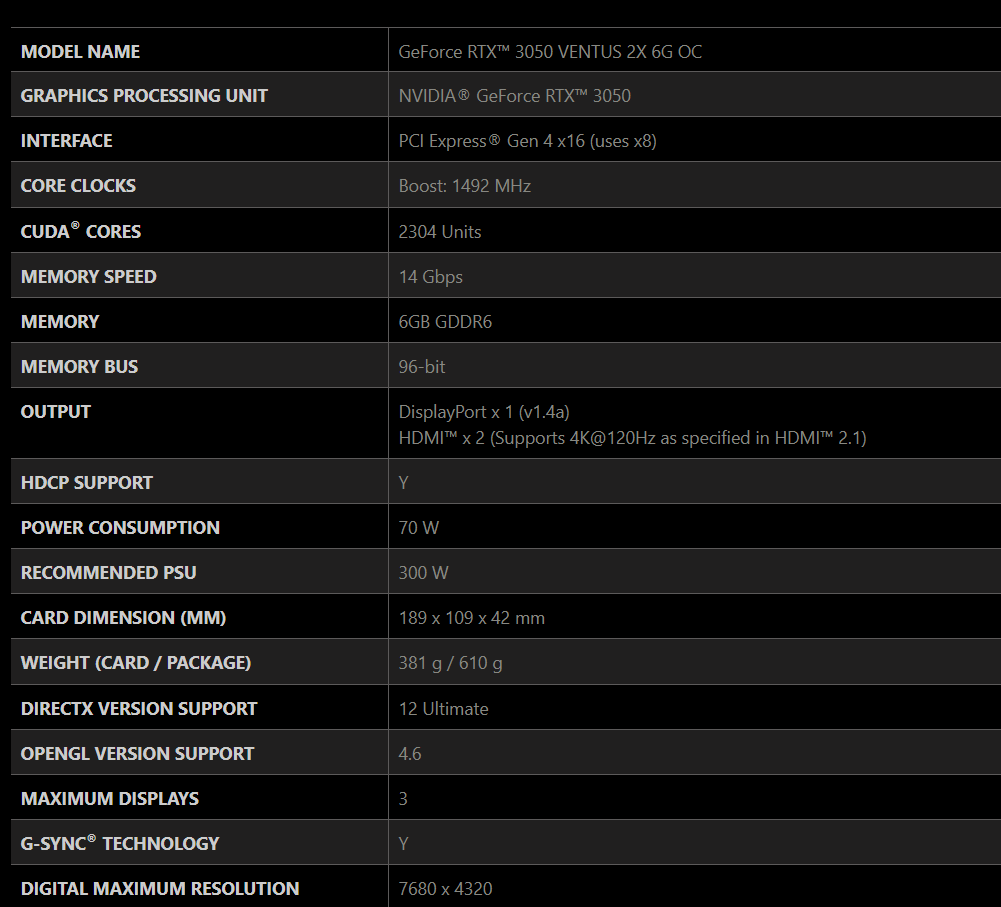This screenshot has width=1001, height=907.
Task: Select the Boost: 1492 MHz value
Action: [464, 186]
